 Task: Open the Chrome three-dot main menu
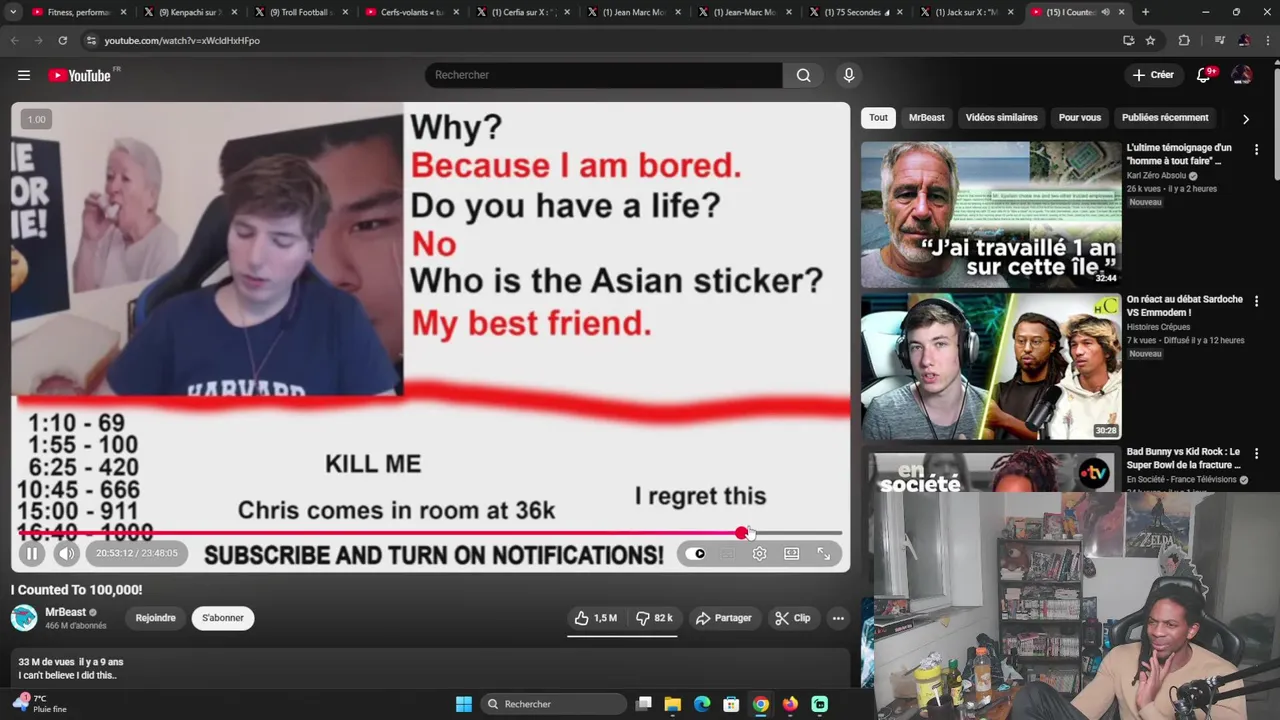(x=1267, y=40)
